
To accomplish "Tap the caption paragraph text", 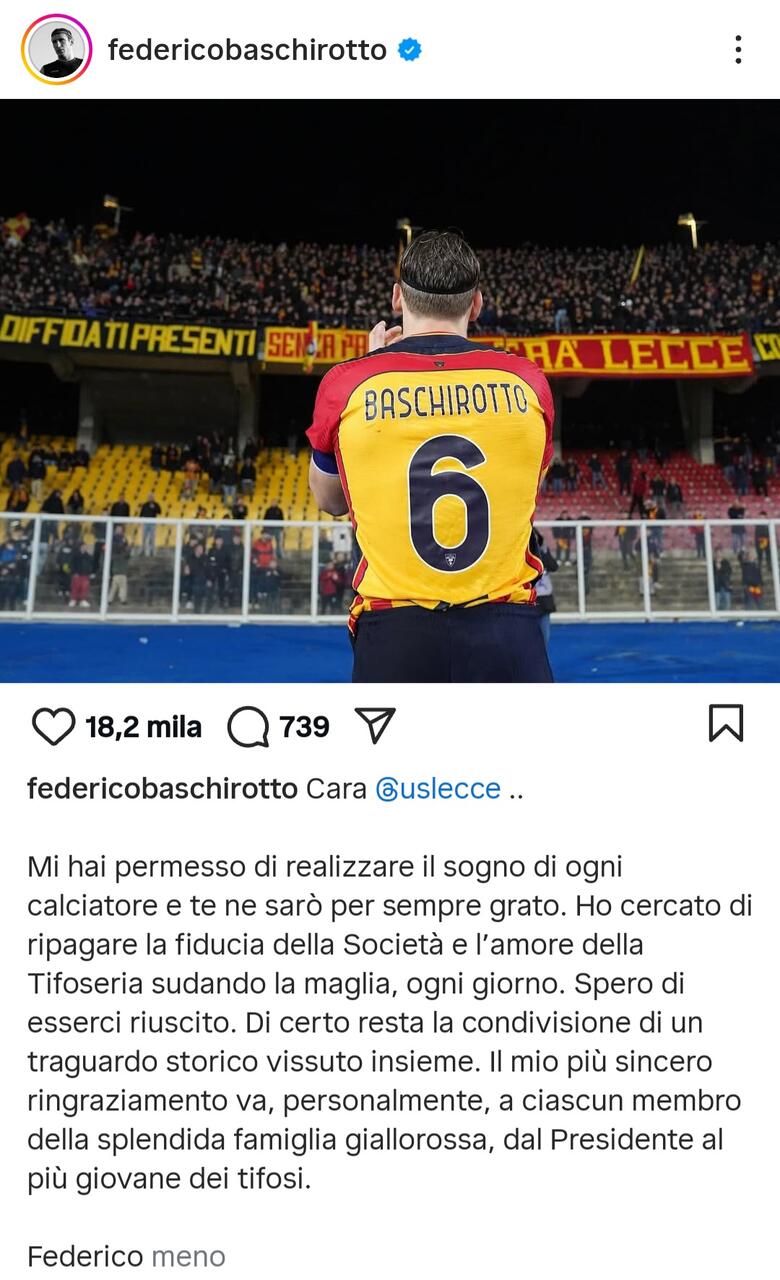I will [385, 1022].
